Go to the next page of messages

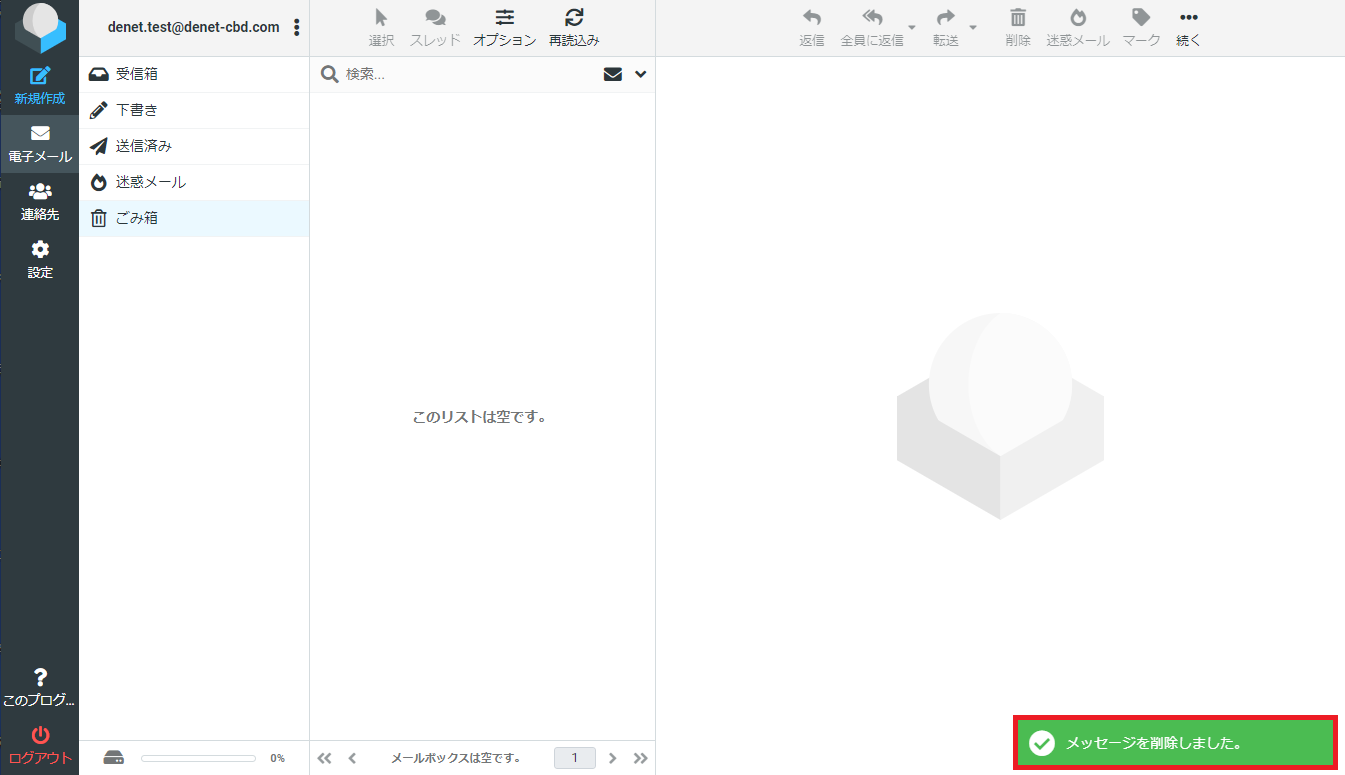click(x=613, y=758)
